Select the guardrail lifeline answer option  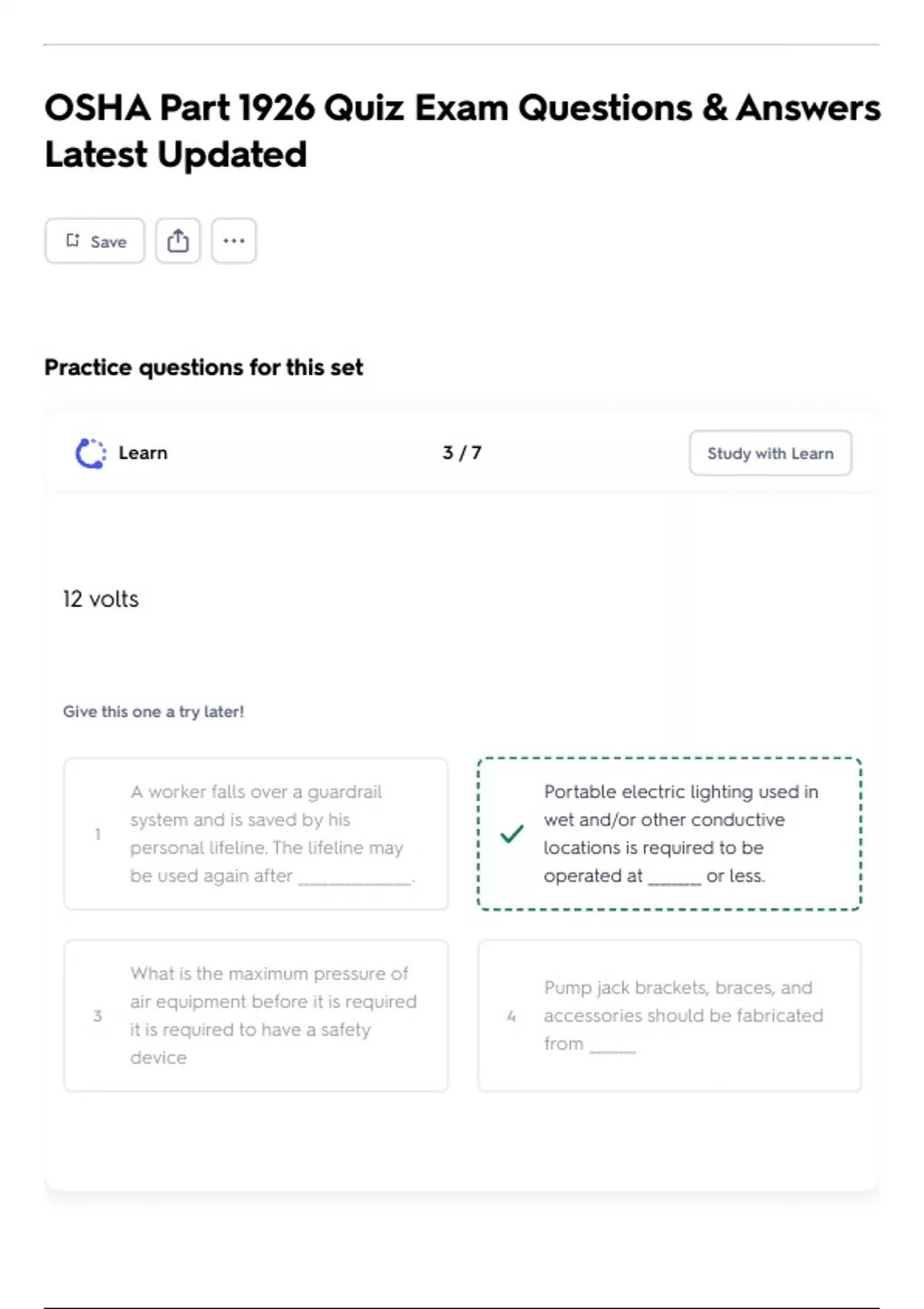[256, 833]
